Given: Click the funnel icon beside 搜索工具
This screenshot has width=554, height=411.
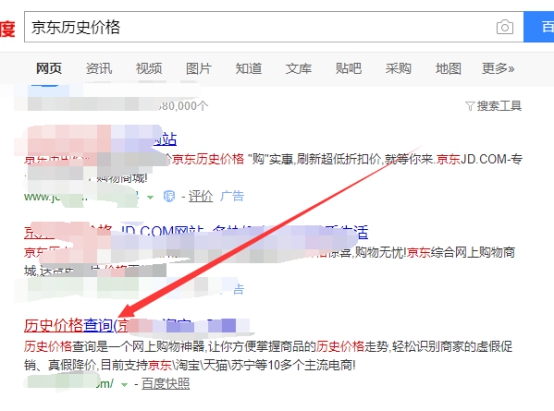Looking at the screenshot, I should click(470, 106).
